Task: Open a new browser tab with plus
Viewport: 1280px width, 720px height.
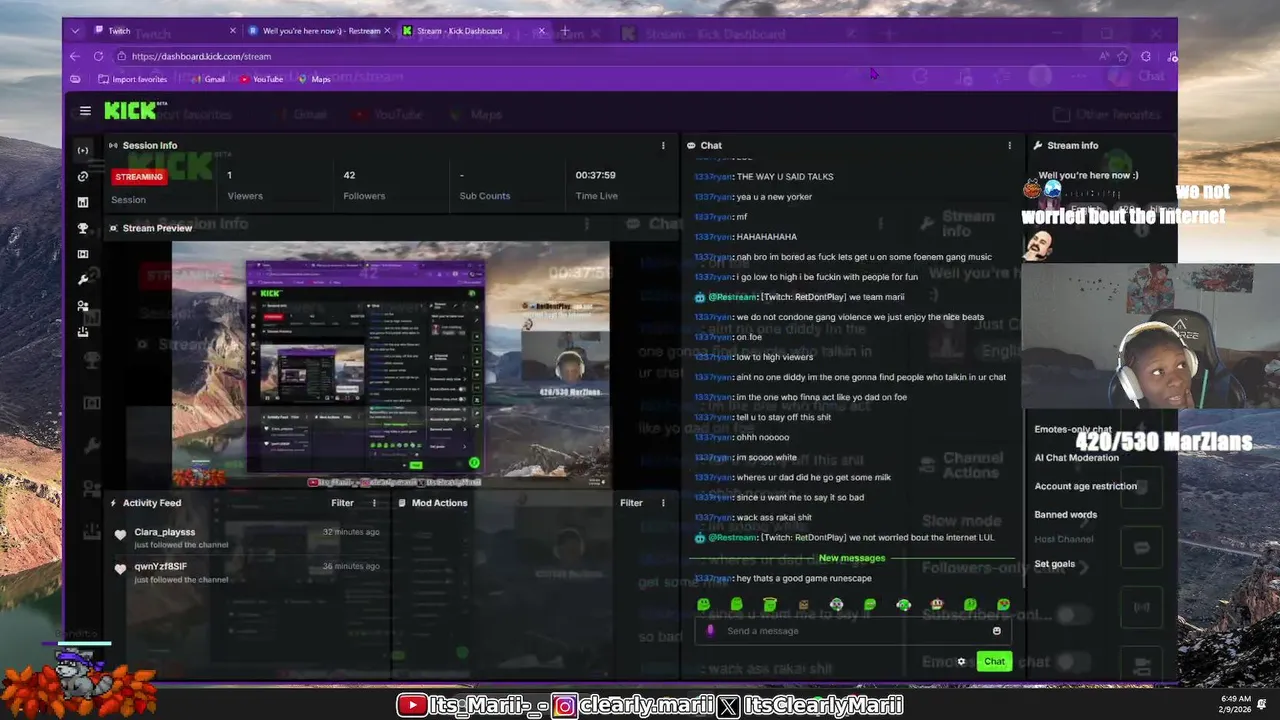Action: coord(564,31)
